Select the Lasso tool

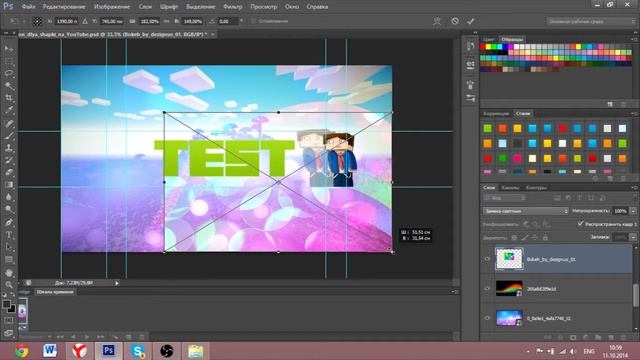9,73
